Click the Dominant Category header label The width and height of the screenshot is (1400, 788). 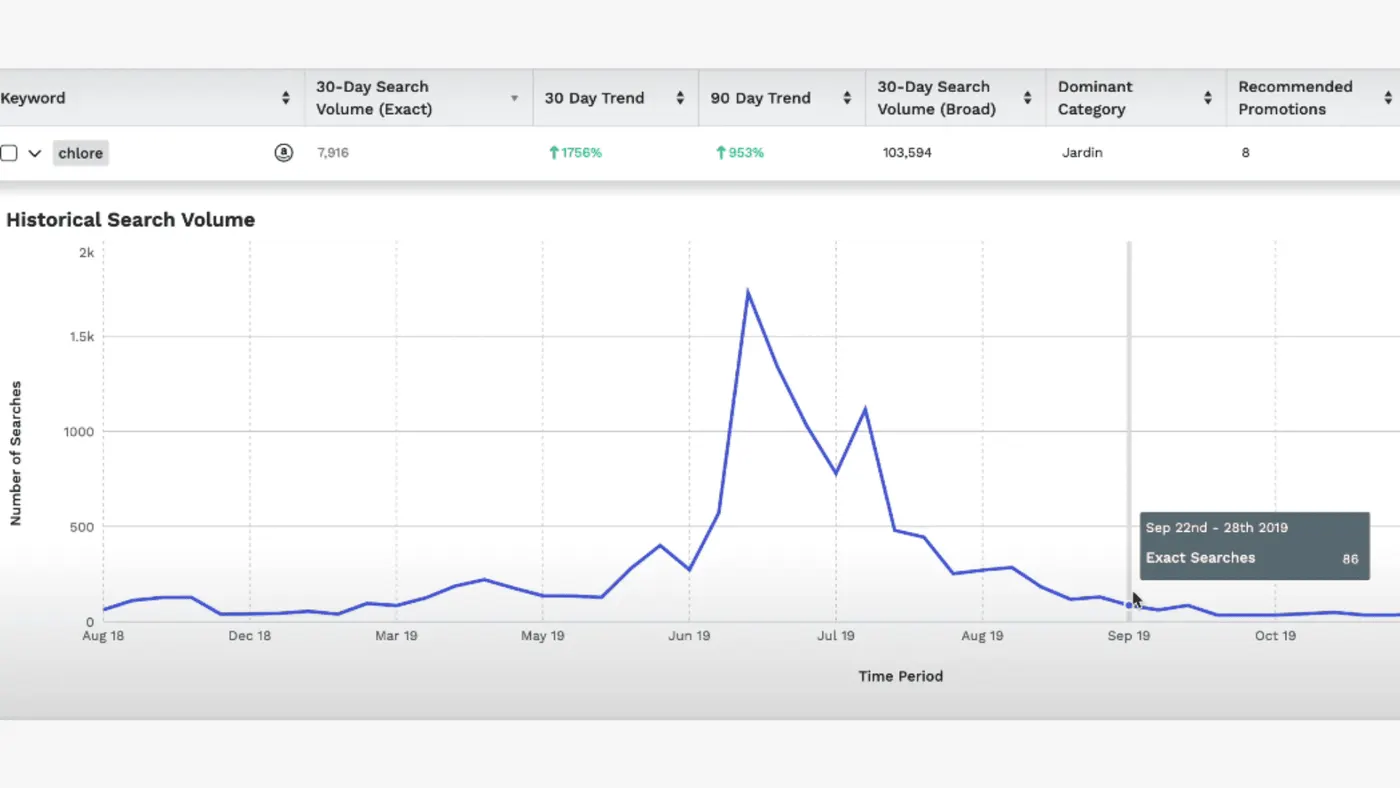1095,98
